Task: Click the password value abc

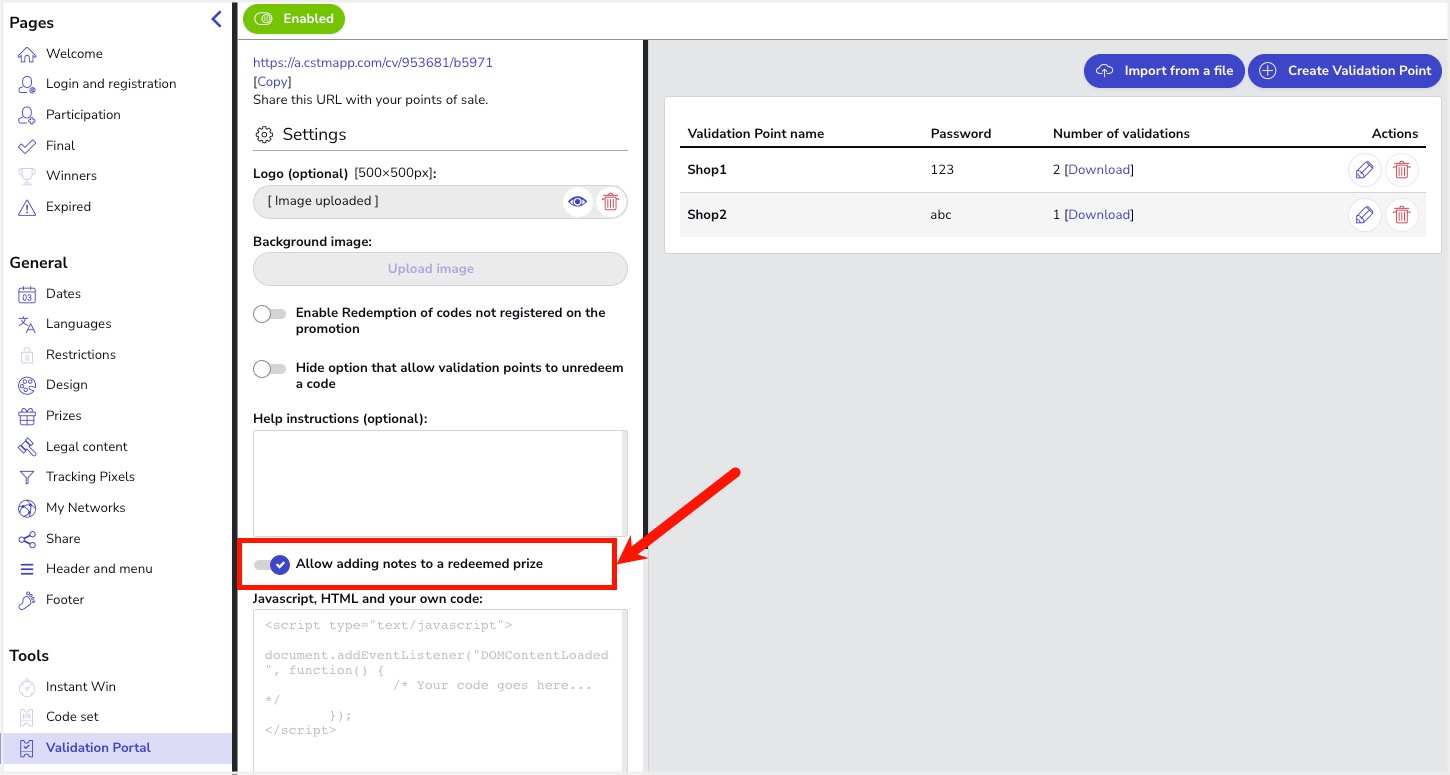Action: (x=941, y=215)
